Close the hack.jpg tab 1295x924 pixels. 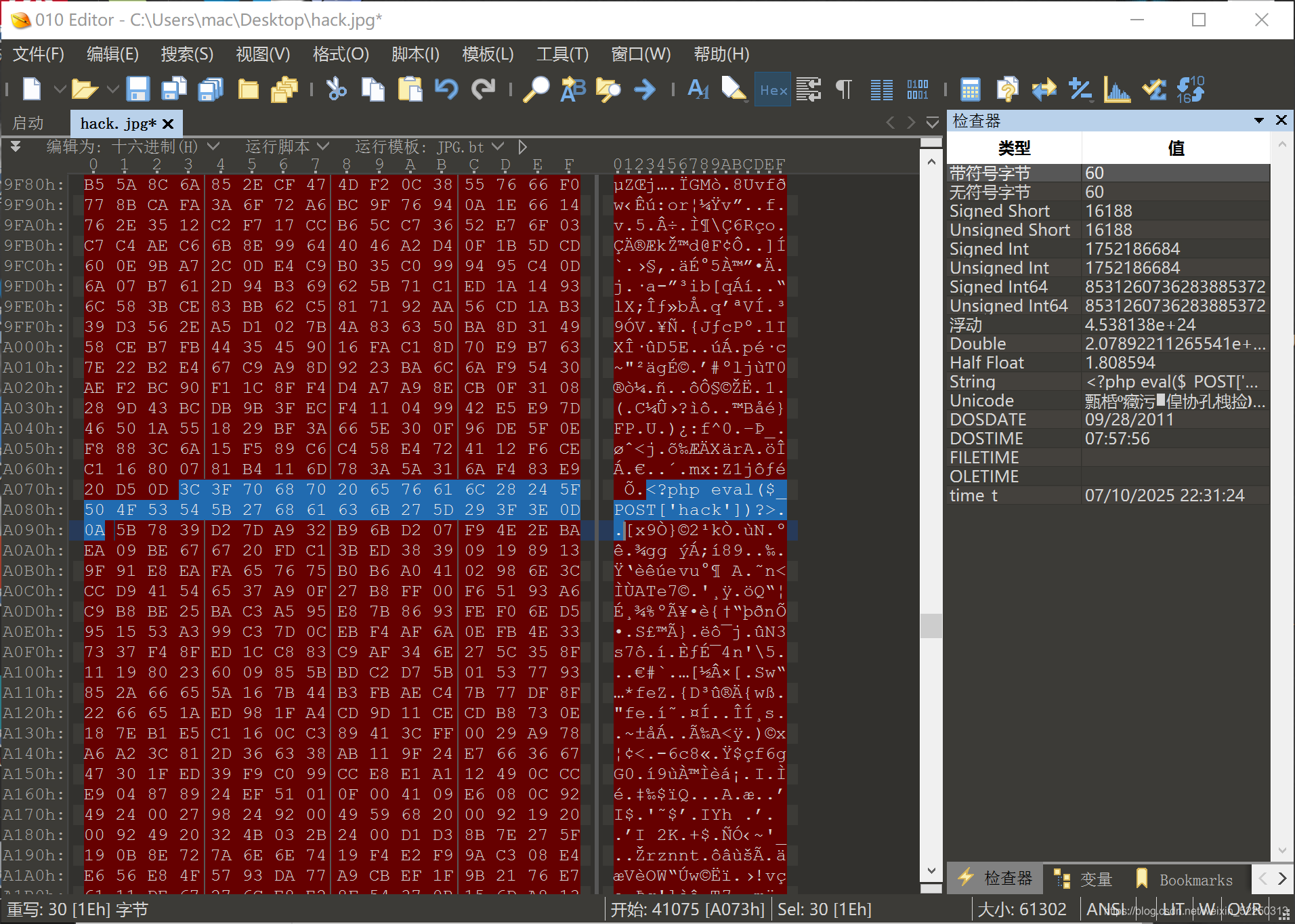168,124
